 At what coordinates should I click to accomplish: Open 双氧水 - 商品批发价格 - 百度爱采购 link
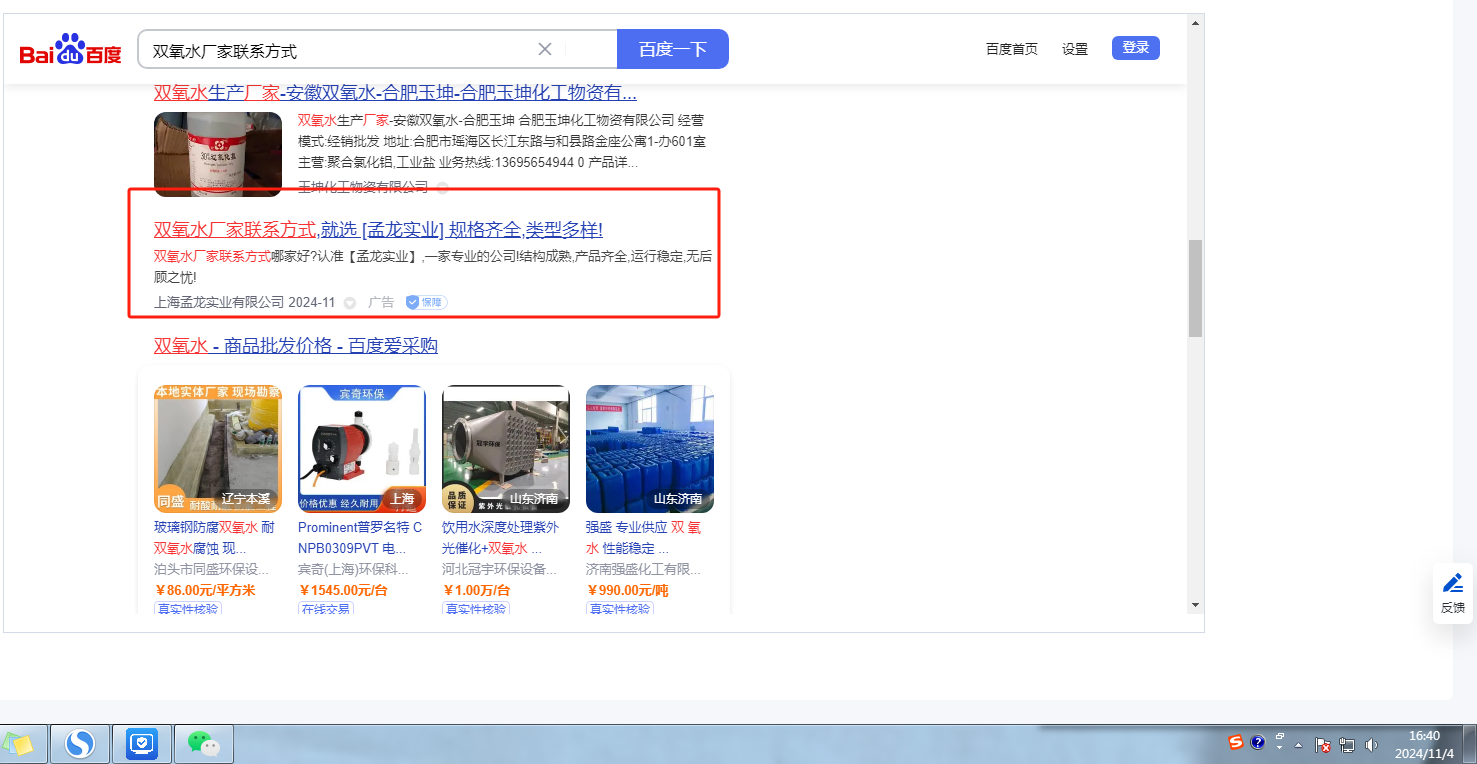coord(296,346)
